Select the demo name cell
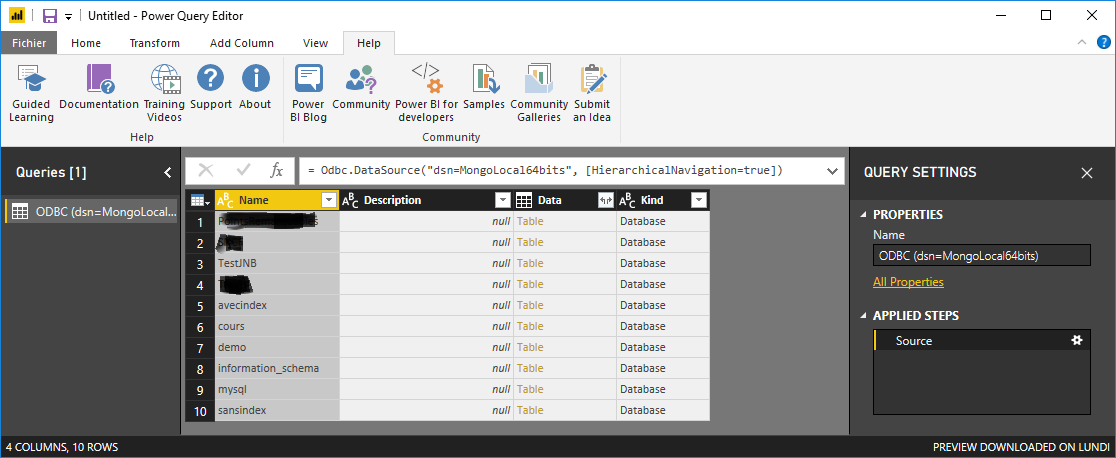This screenshot has width=1116, height=458. pos(277,348)
